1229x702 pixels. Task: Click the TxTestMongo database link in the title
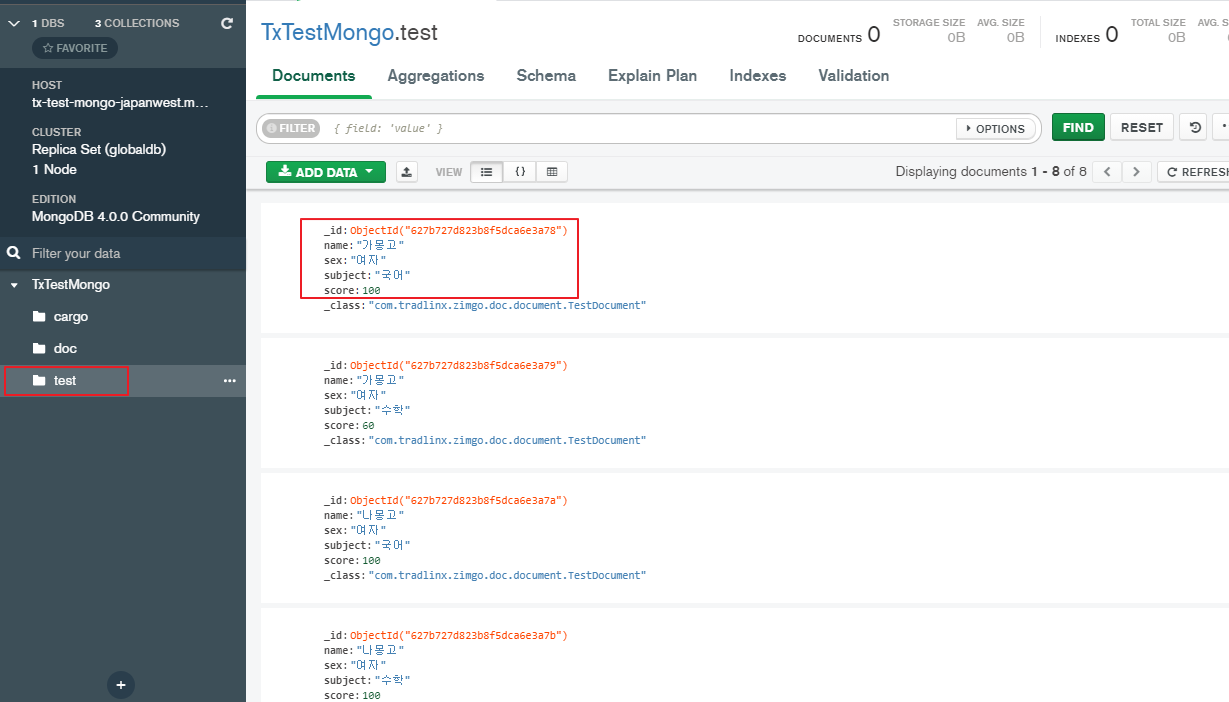[x=328, y=32]
